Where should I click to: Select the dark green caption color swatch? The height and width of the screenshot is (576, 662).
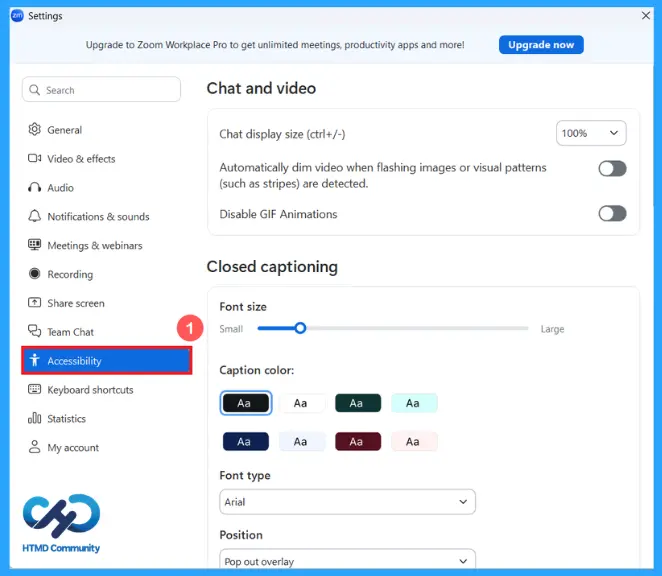click(x=358, y=403)
